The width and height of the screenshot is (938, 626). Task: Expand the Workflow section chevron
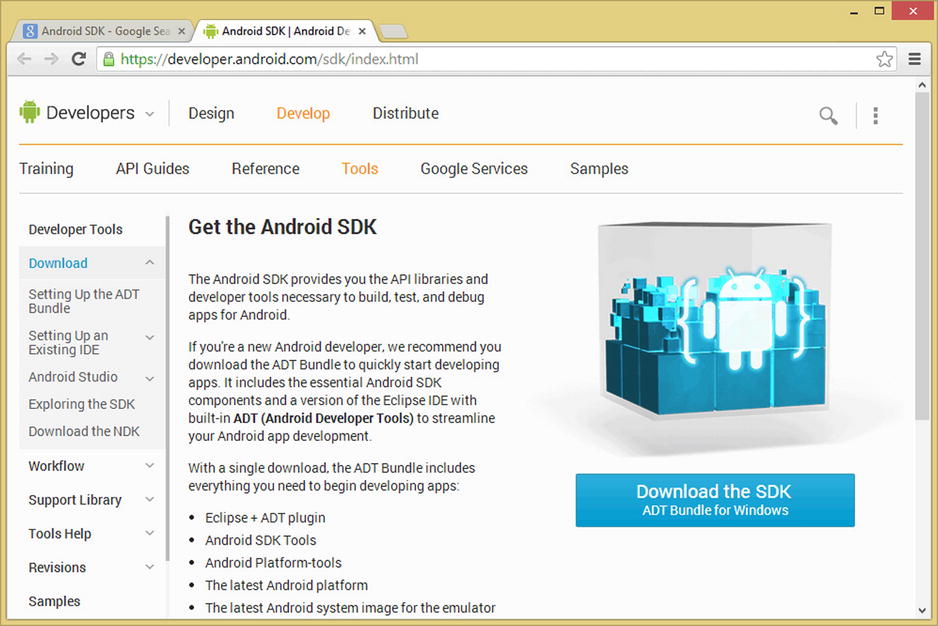(150, 465)
